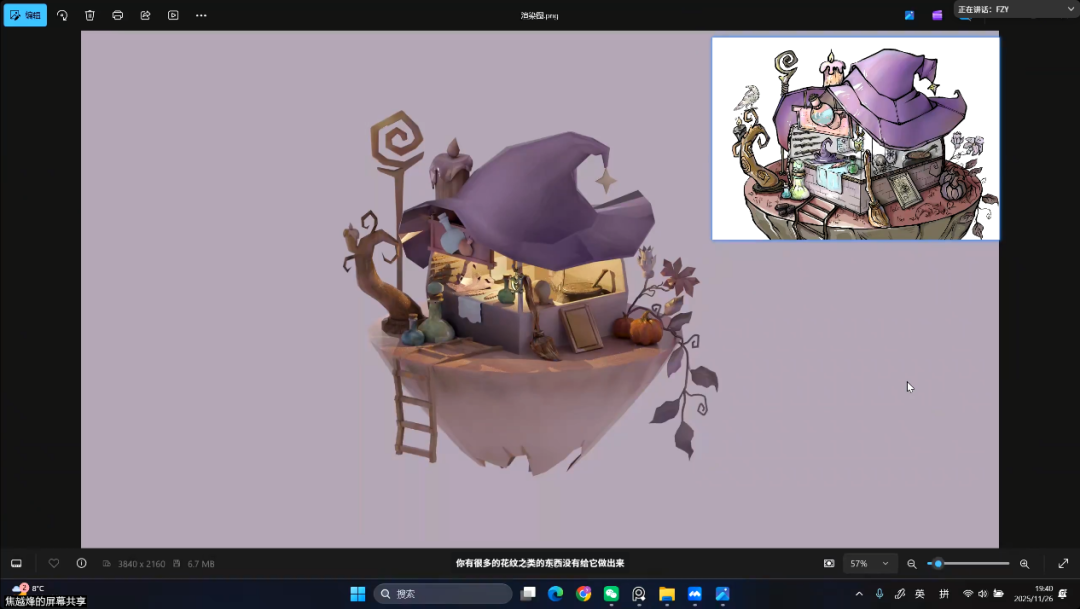Adjust the zoom slider handle
This screenshot has height=609, width=1080.
click(x=938, y=564)
